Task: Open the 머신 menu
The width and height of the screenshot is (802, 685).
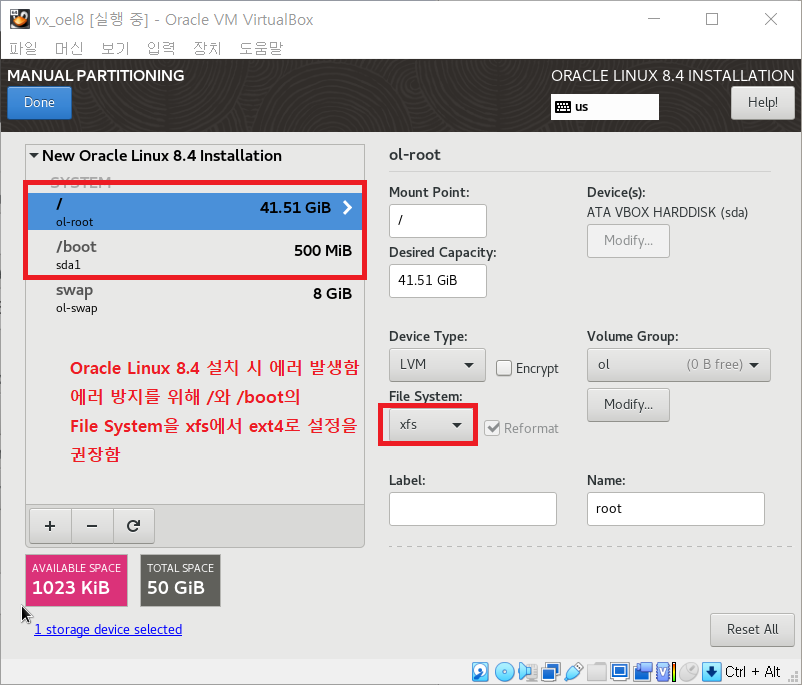Action: (x=69, y=48)
